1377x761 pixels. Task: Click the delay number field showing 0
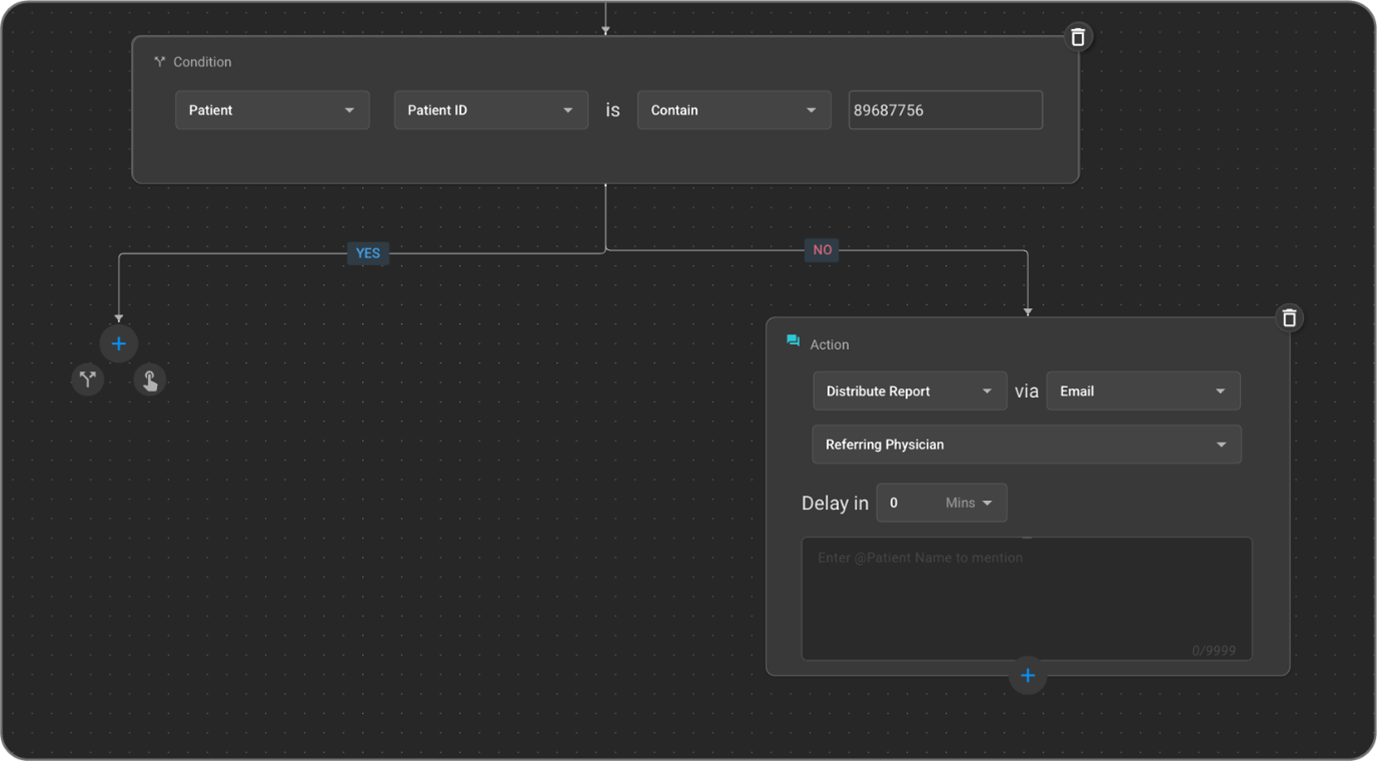click(905, 503)
